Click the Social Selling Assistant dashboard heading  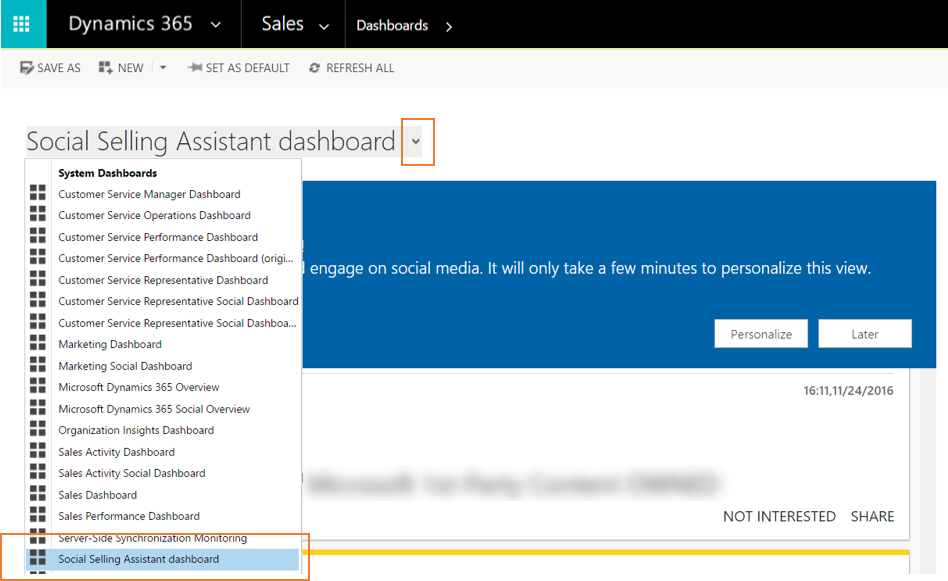[210, 141]
